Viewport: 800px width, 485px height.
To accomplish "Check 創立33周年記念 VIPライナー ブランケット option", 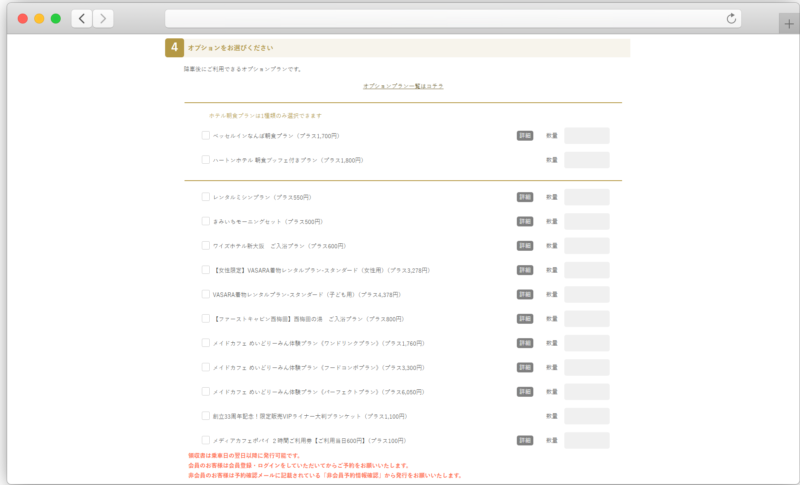I will point(206,416).
